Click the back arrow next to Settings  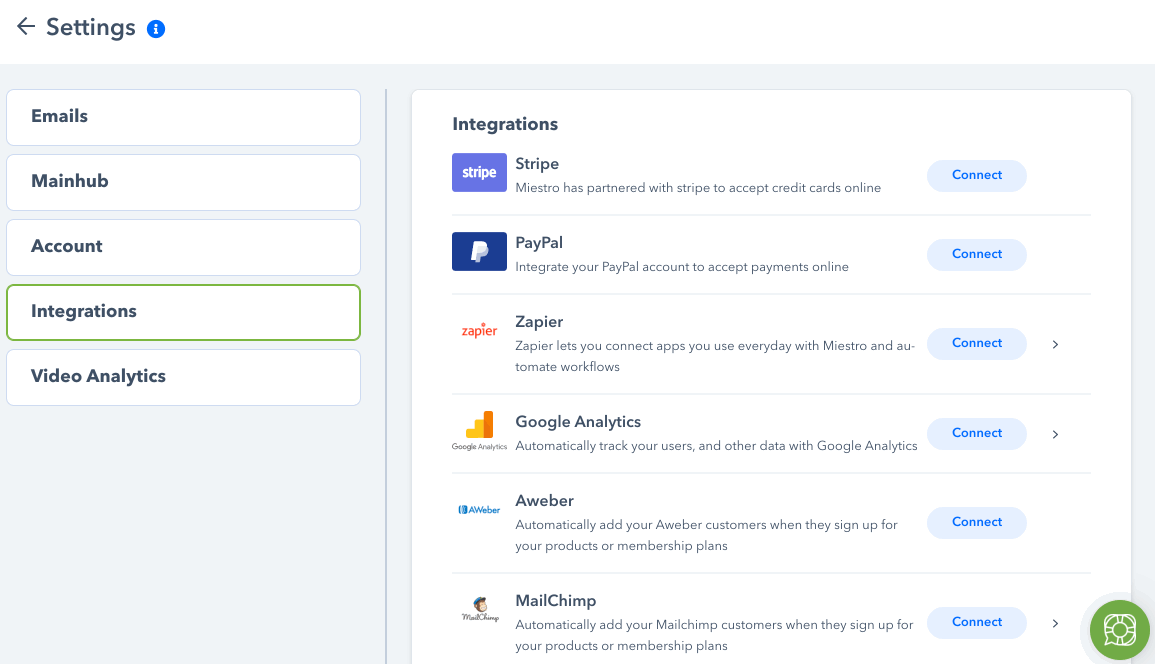coord(26,27)
